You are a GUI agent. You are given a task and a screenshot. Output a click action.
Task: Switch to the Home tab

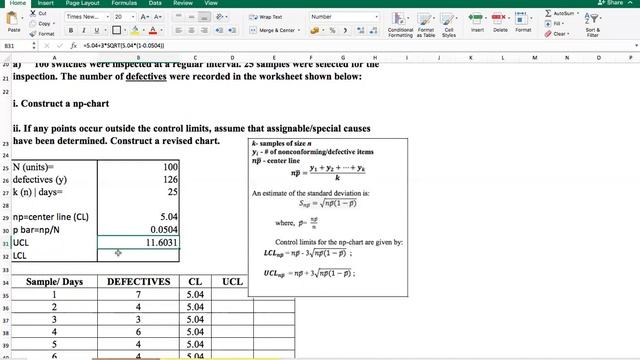(x=18, y=3)
